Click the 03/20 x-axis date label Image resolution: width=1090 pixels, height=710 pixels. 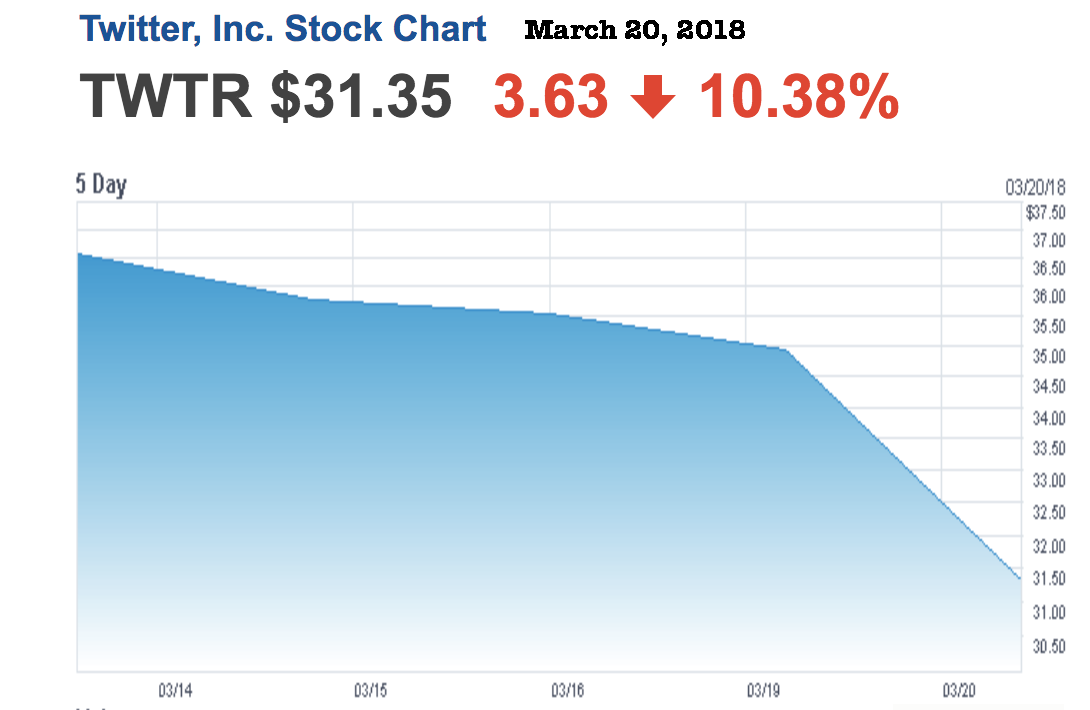click(959, 690)
